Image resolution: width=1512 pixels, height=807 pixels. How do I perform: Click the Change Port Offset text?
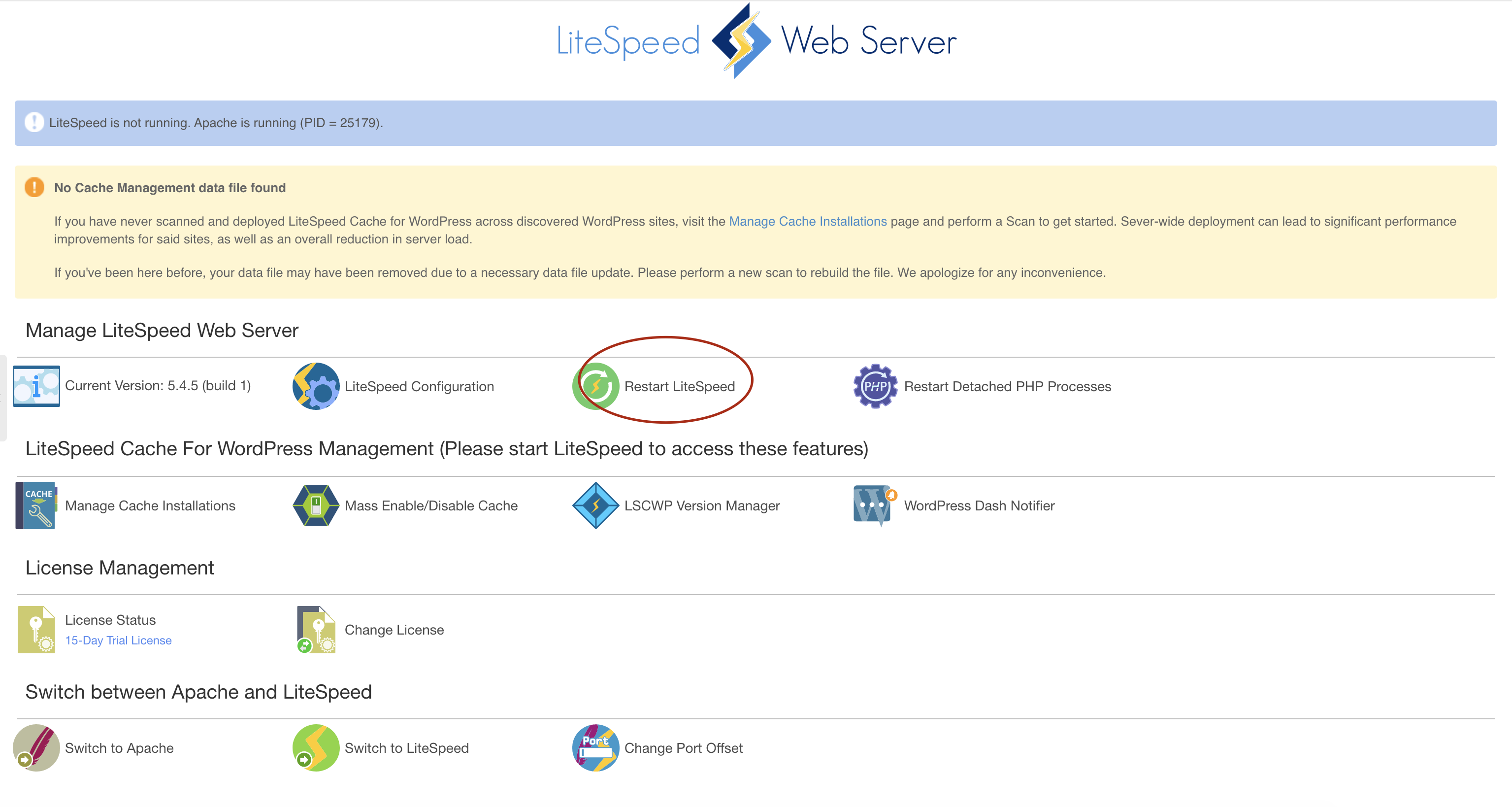coord(683,748)
